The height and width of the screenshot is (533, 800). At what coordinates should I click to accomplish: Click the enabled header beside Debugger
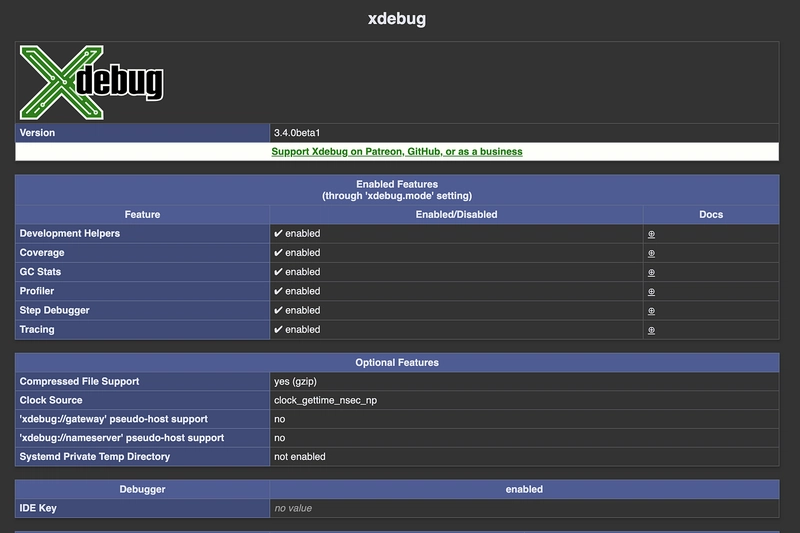pos(524,490)
